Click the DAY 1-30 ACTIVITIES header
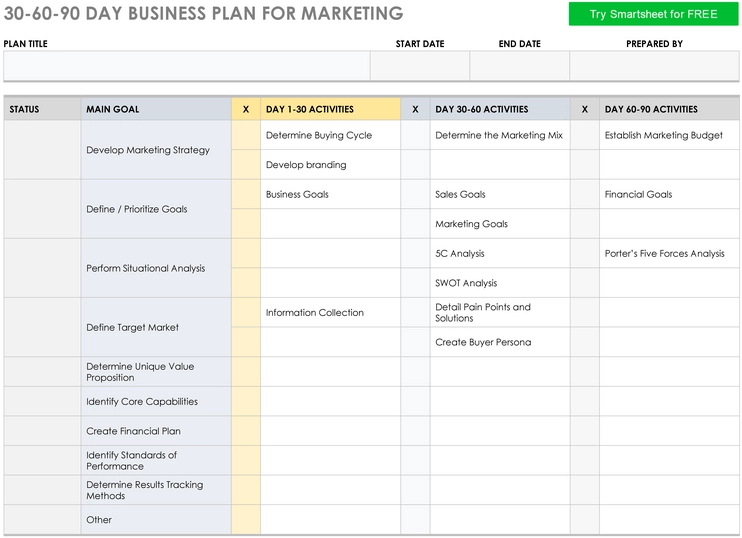This screenshot has height=538, width=742. tap(330, 109)
